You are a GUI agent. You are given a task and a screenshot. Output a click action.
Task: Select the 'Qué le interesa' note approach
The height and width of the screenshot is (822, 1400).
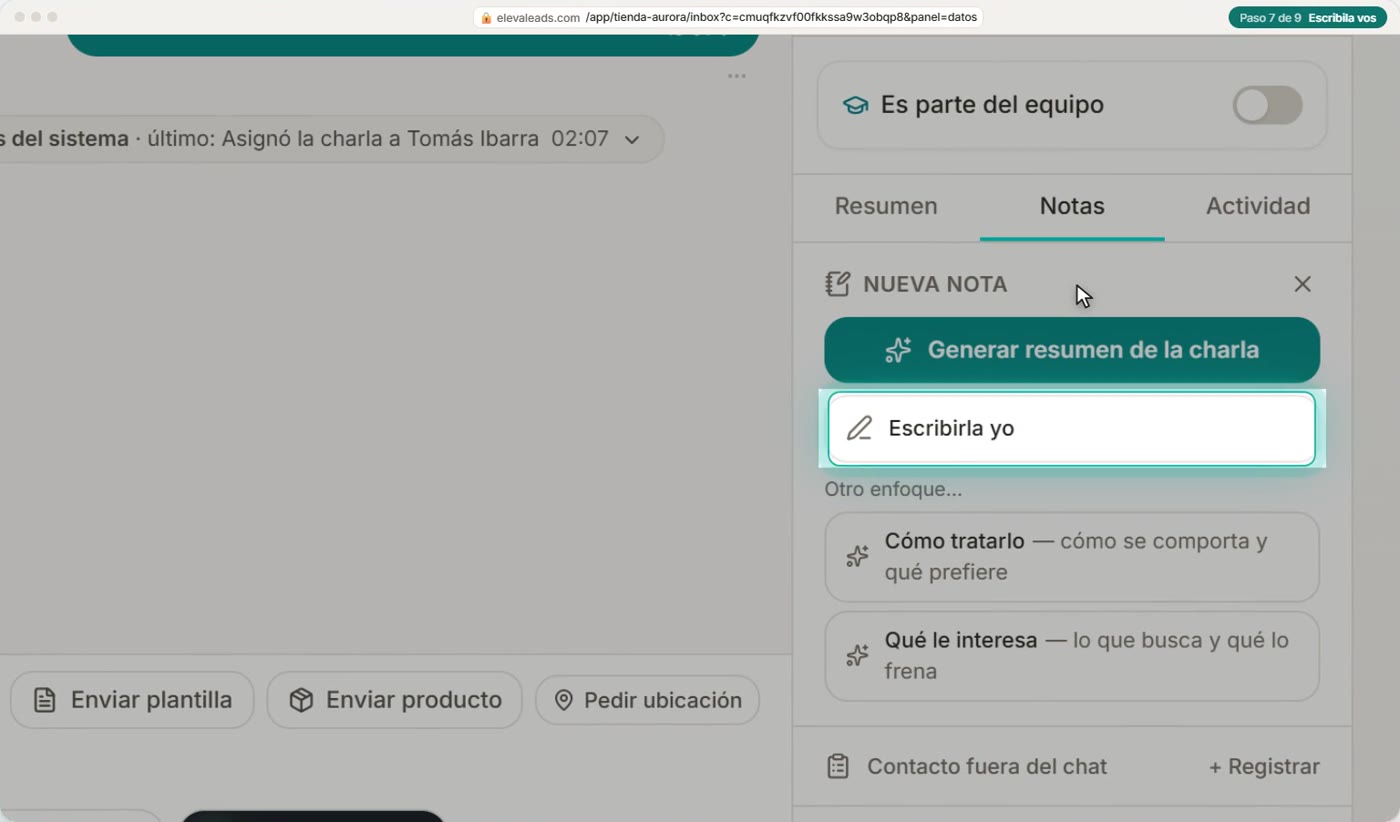[1072, 656]
